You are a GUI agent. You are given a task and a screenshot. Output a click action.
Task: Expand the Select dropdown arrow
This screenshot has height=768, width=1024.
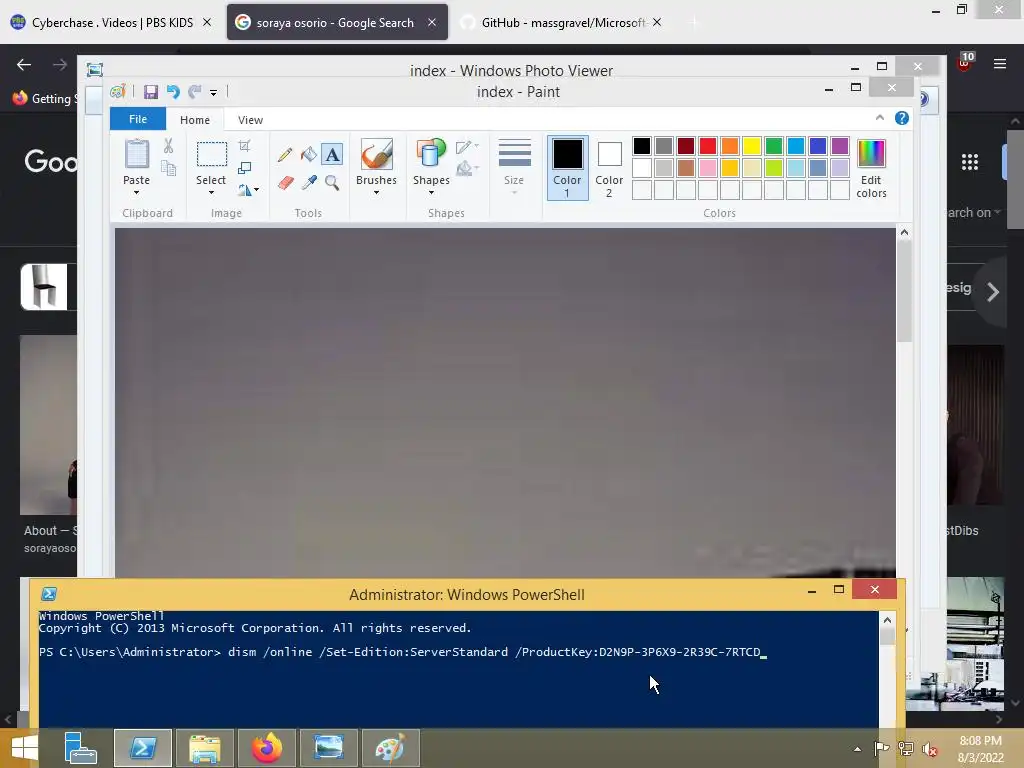(x=211, y=193)
